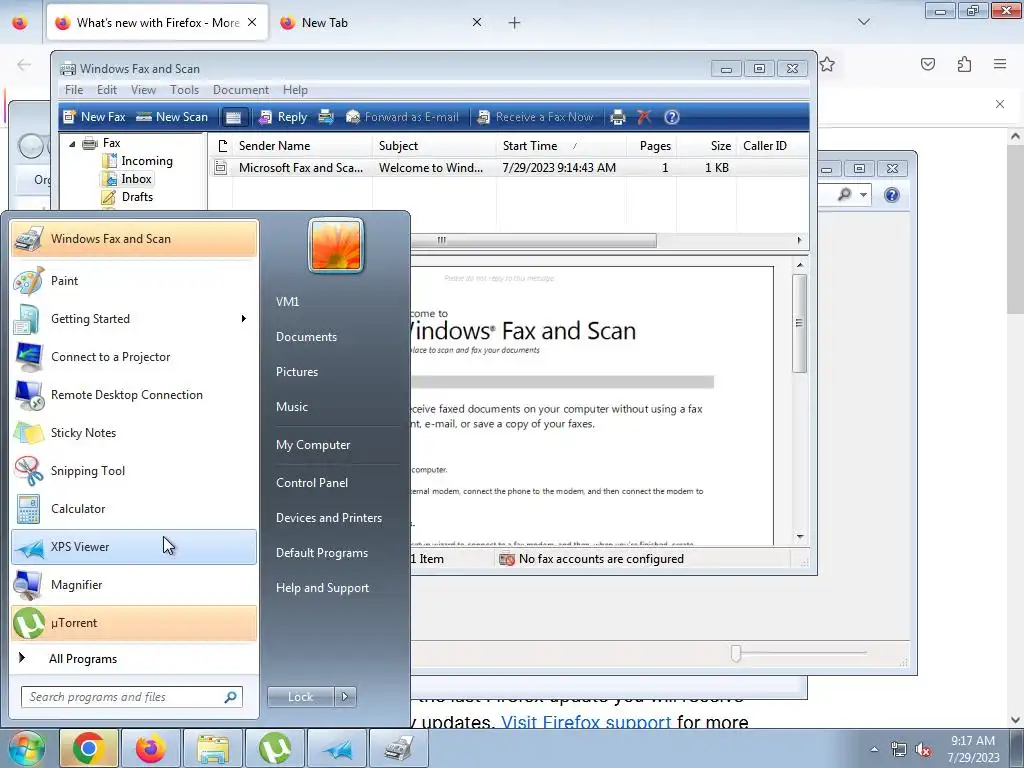
Task: Click Reply in the fax toolbar
Action: (x=283, y=117)
